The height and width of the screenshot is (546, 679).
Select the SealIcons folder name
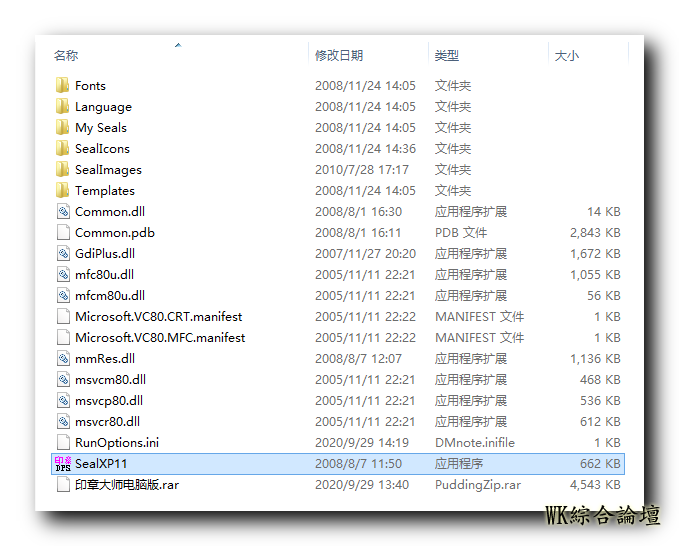point(102,149)
